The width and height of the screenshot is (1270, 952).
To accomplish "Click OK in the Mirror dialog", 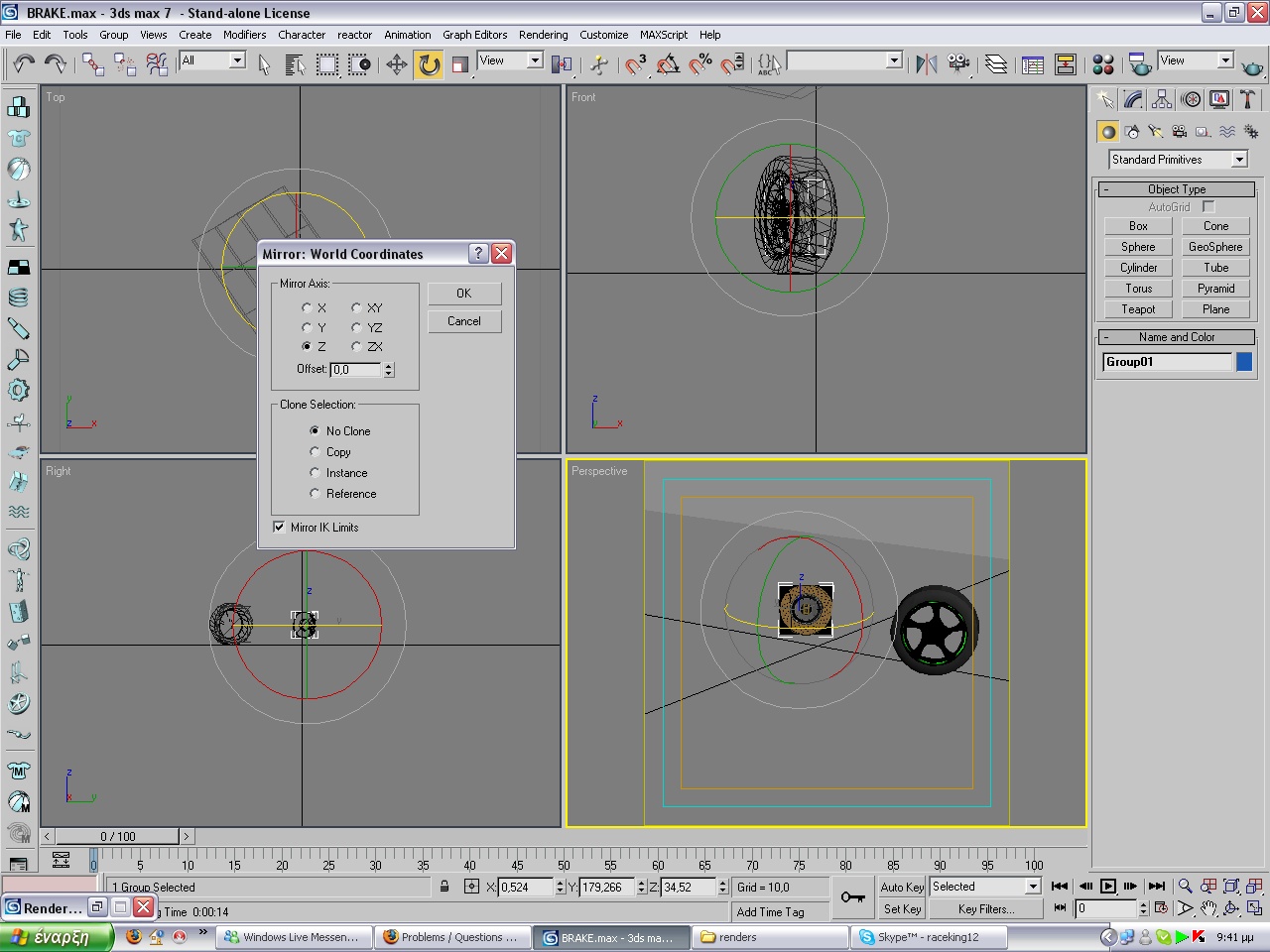I will (x=463, y=294).
